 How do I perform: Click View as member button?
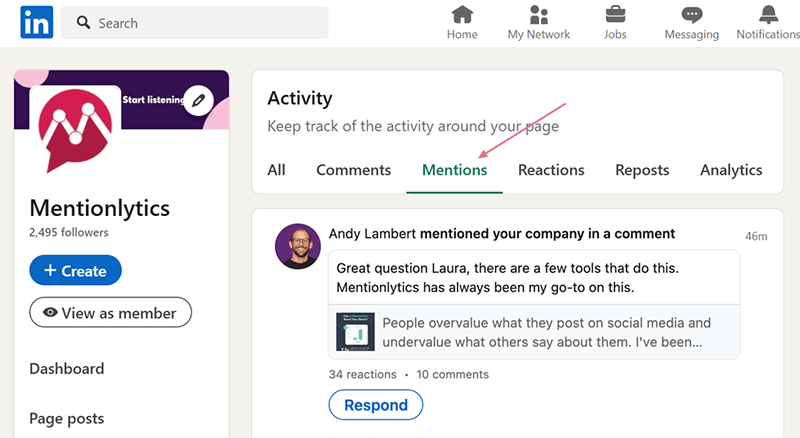[x=111, y=312]
